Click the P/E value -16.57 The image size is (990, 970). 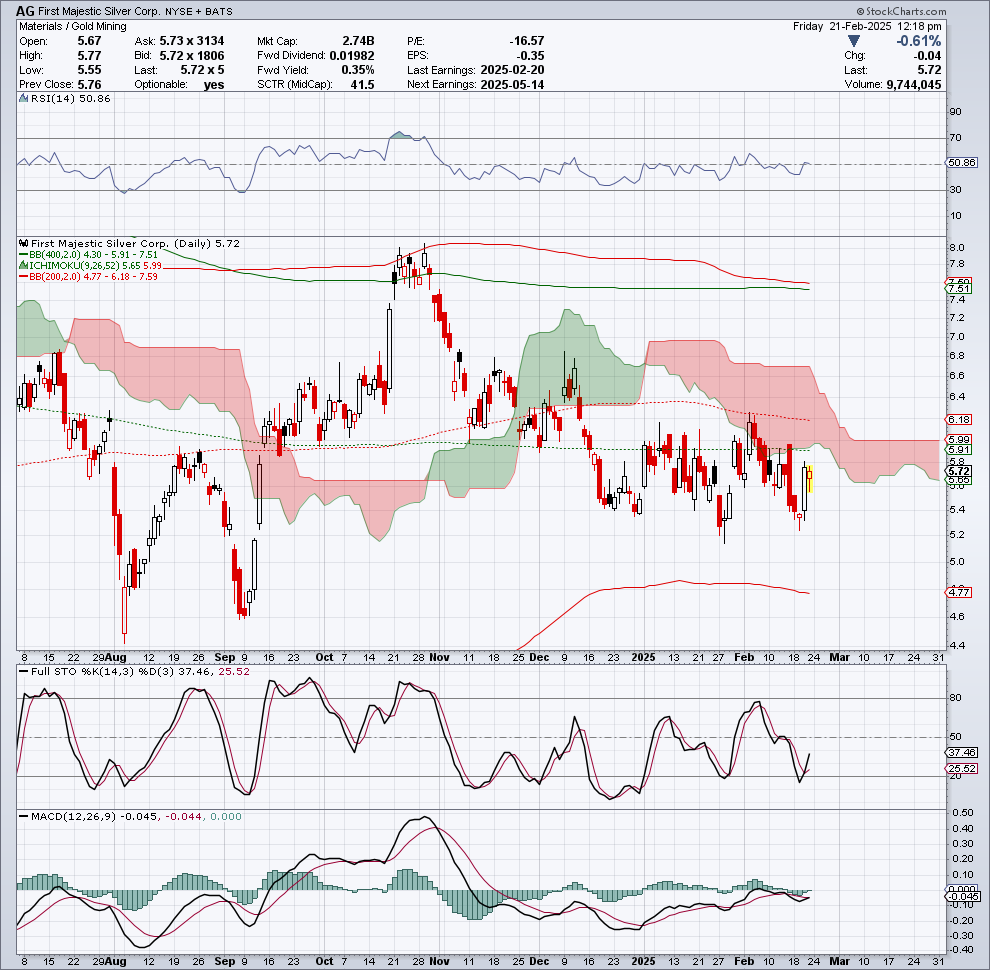click(527, 41)
